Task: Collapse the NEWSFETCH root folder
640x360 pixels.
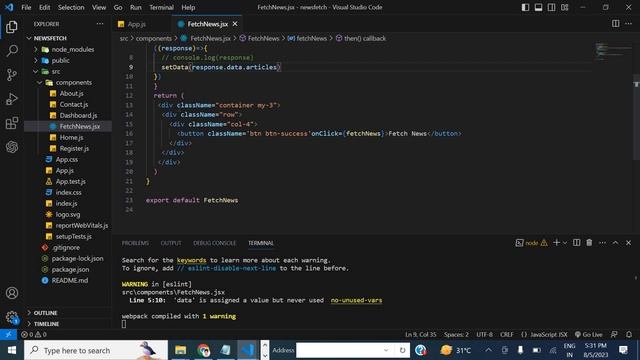Action: [x=68, y=38]
